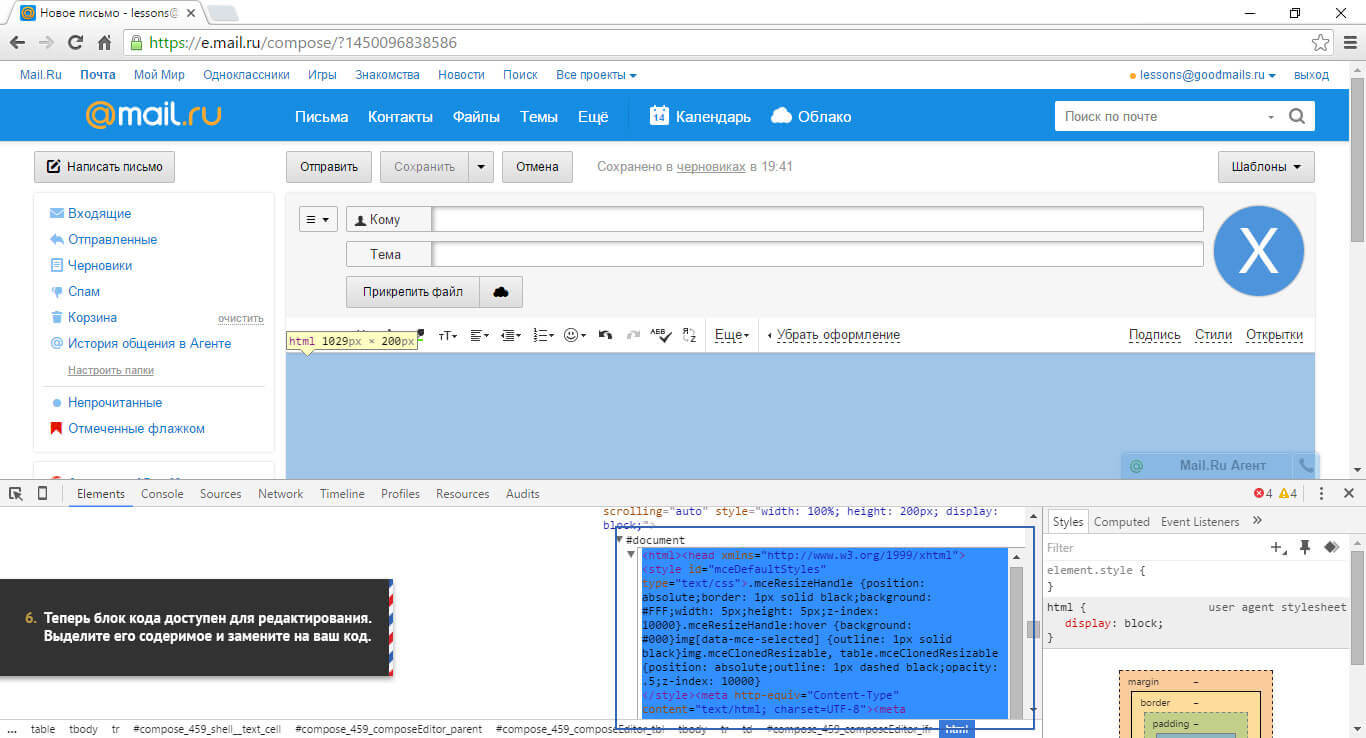
Task: Open the Входящие folder
Action: pos(99,214)
